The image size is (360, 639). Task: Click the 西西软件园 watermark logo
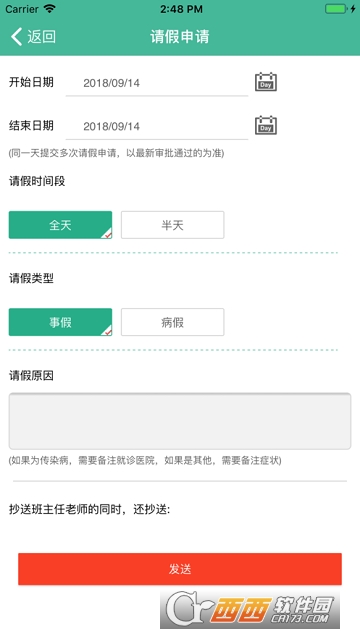tap(250, 609)
